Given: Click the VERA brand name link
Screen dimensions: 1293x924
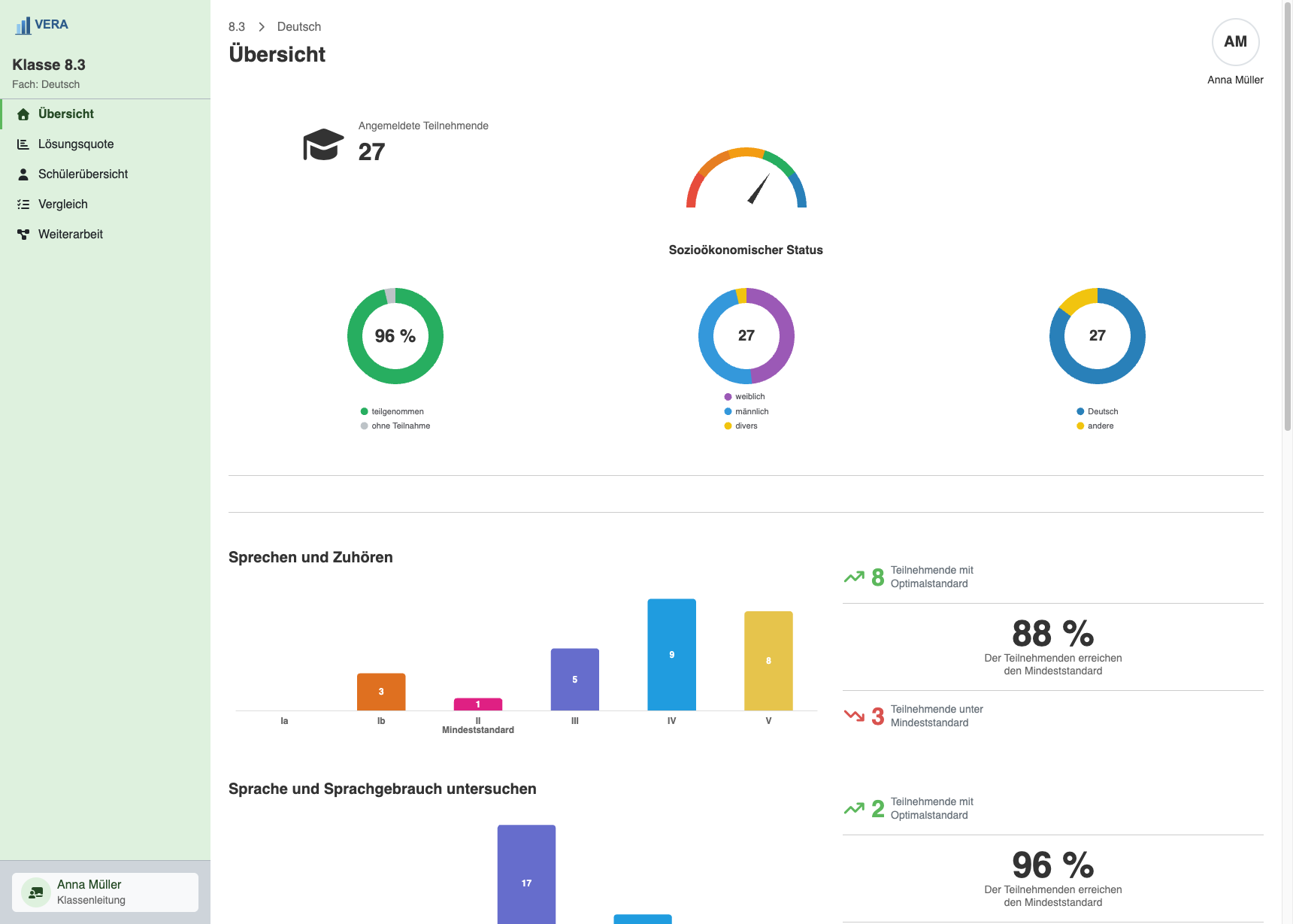Looking at the screenshot, I should pos(51,25).
